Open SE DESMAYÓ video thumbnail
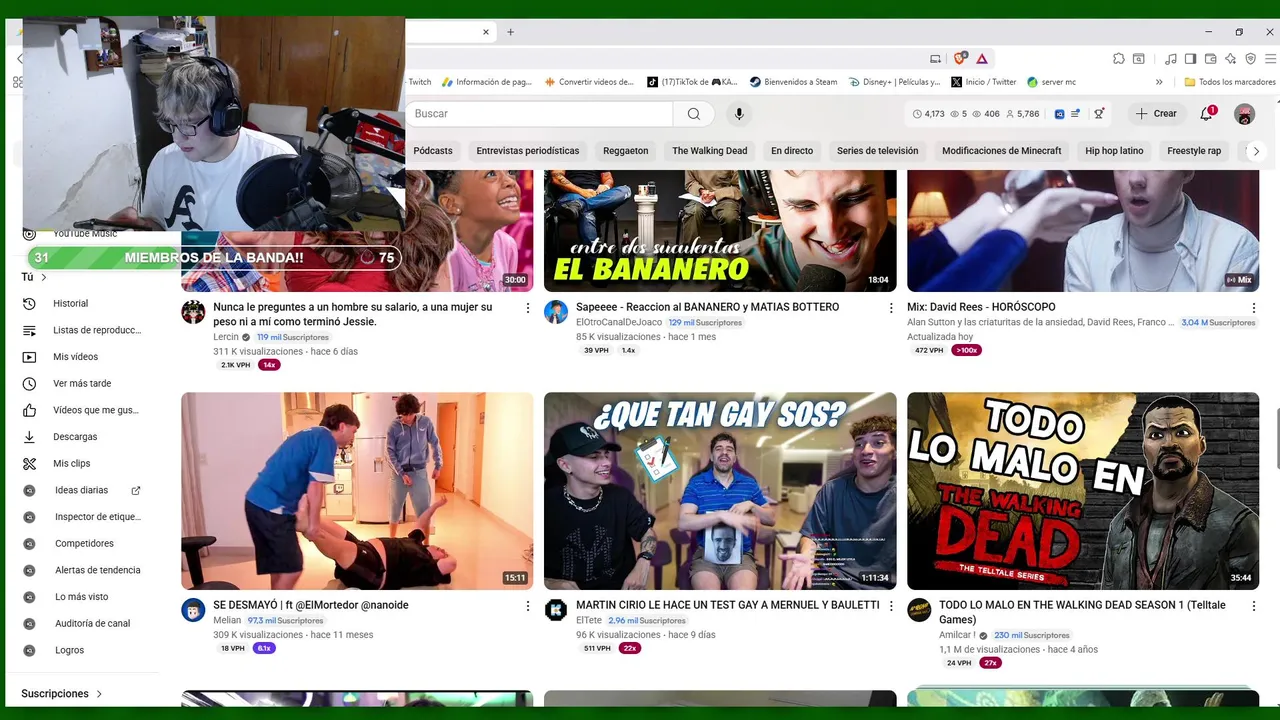This screenshot has width=1280, height=720. (x=357, y=491)
